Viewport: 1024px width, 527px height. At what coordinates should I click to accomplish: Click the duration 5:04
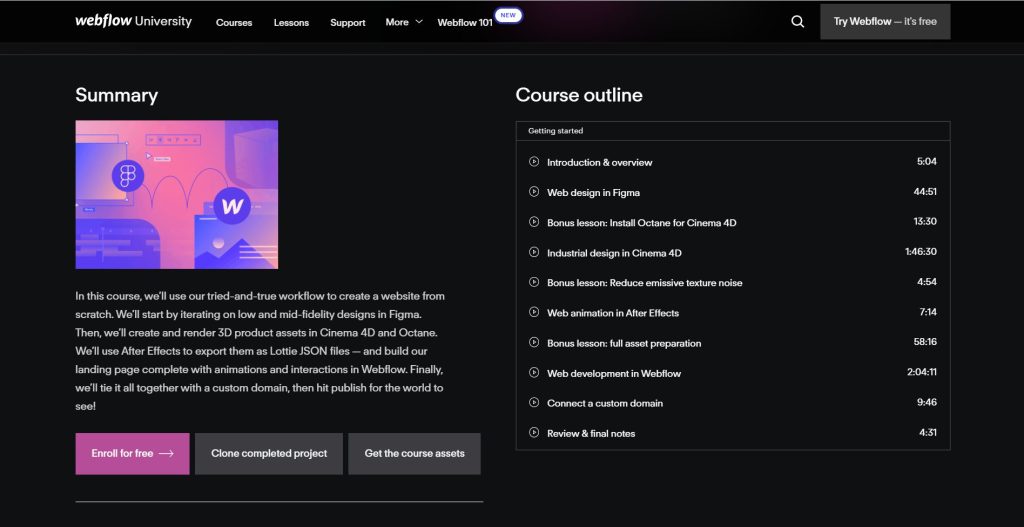[x=927, y=161]
